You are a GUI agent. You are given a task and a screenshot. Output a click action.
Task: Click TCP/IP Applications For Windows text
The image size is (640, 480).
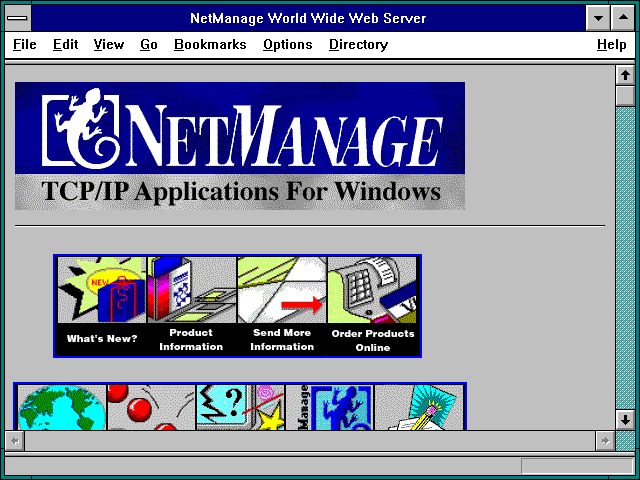[241, 191]
